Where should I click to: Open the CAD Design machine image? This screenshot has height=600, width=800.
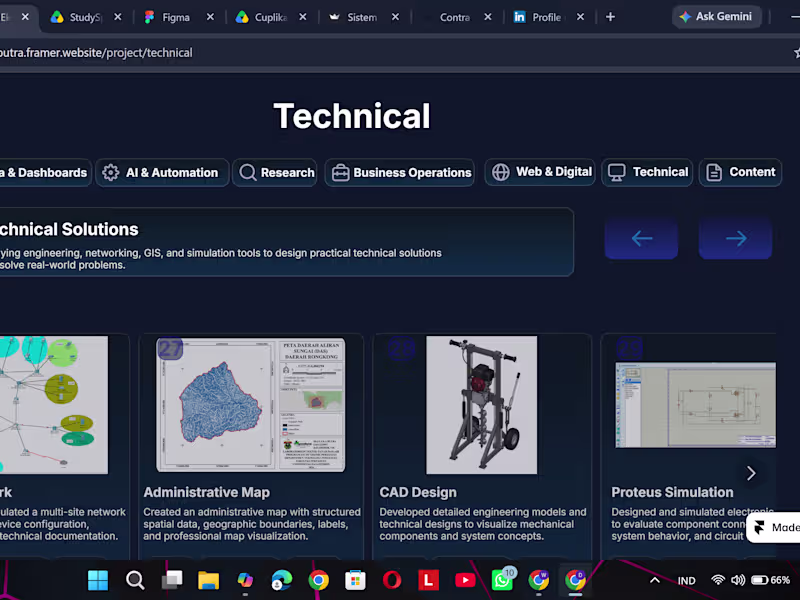481,405
